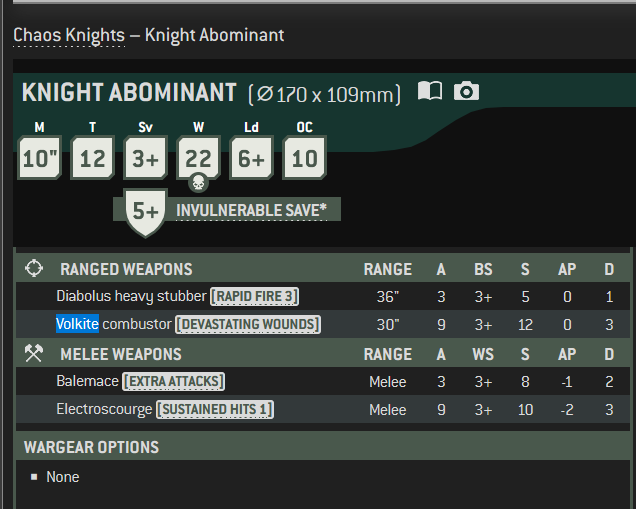Click the 5+ invulnerable save shield

145,213
